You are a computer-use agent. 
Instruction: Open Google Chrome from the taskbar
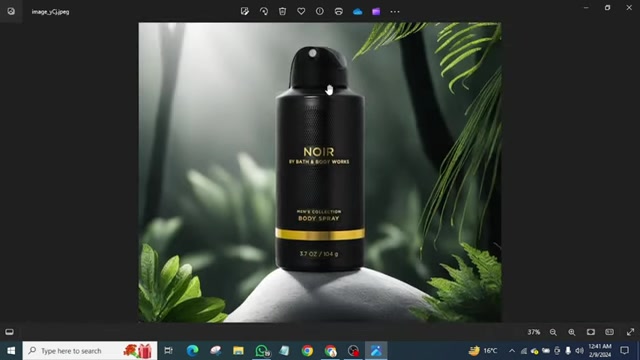click(x=307, y=351)
